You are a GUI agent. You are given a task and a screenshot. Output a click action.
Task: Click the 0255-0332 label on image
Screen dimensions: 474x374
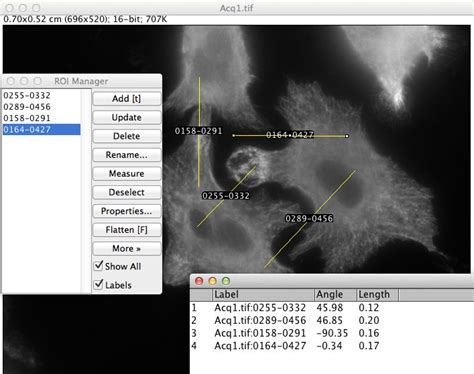coord(226,196)
